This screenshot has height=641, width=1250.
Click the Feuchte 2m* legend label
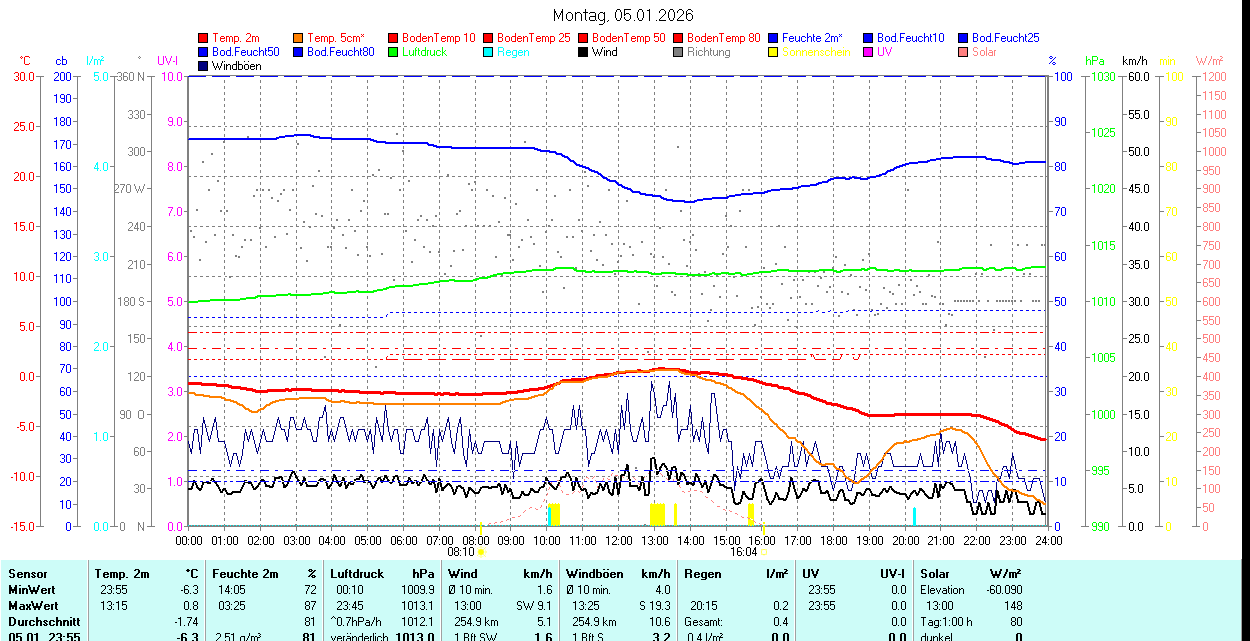pos(812,38)
